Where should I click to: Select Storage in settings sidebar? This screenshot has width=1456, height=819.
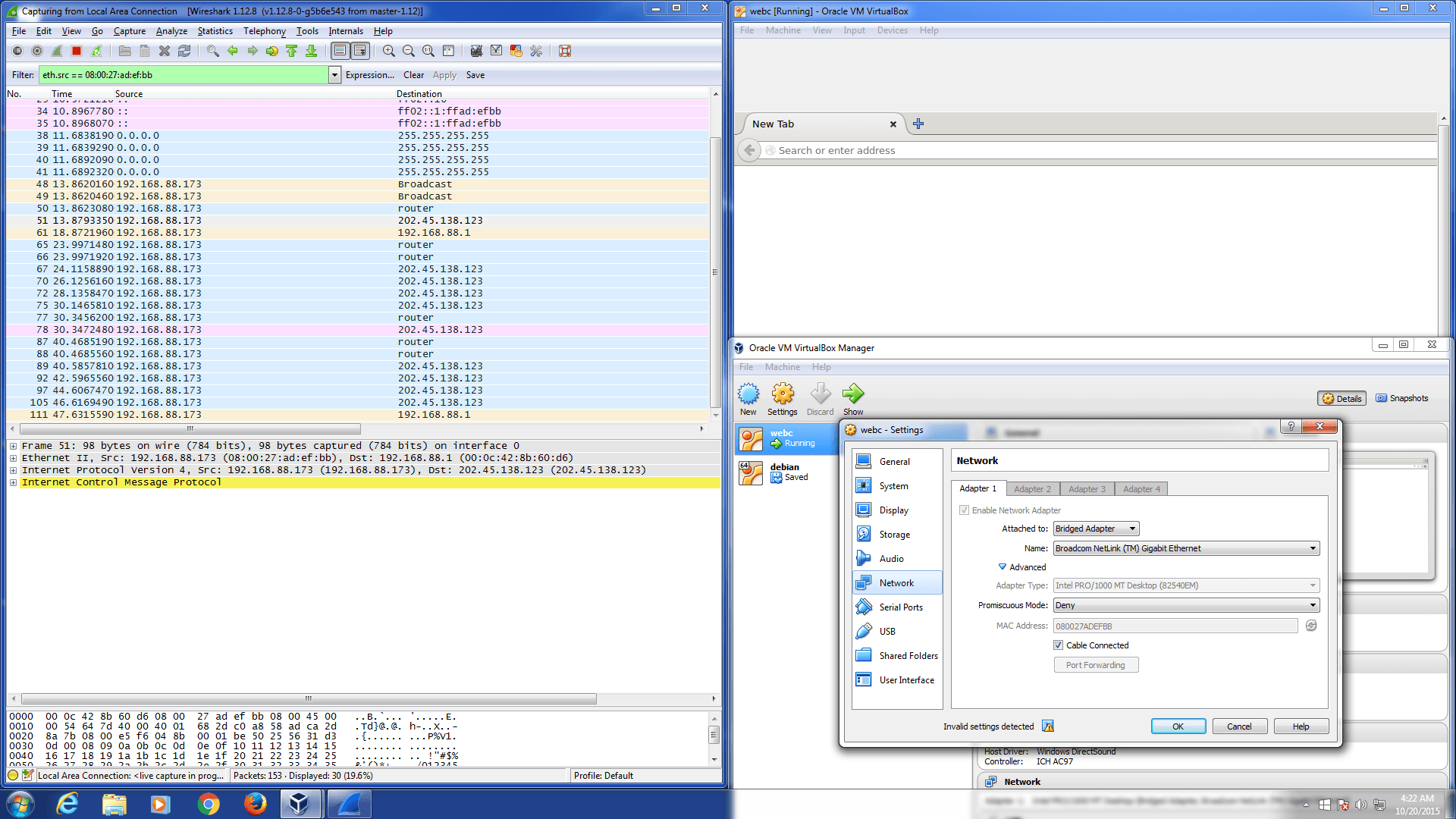tap(897, 535)
